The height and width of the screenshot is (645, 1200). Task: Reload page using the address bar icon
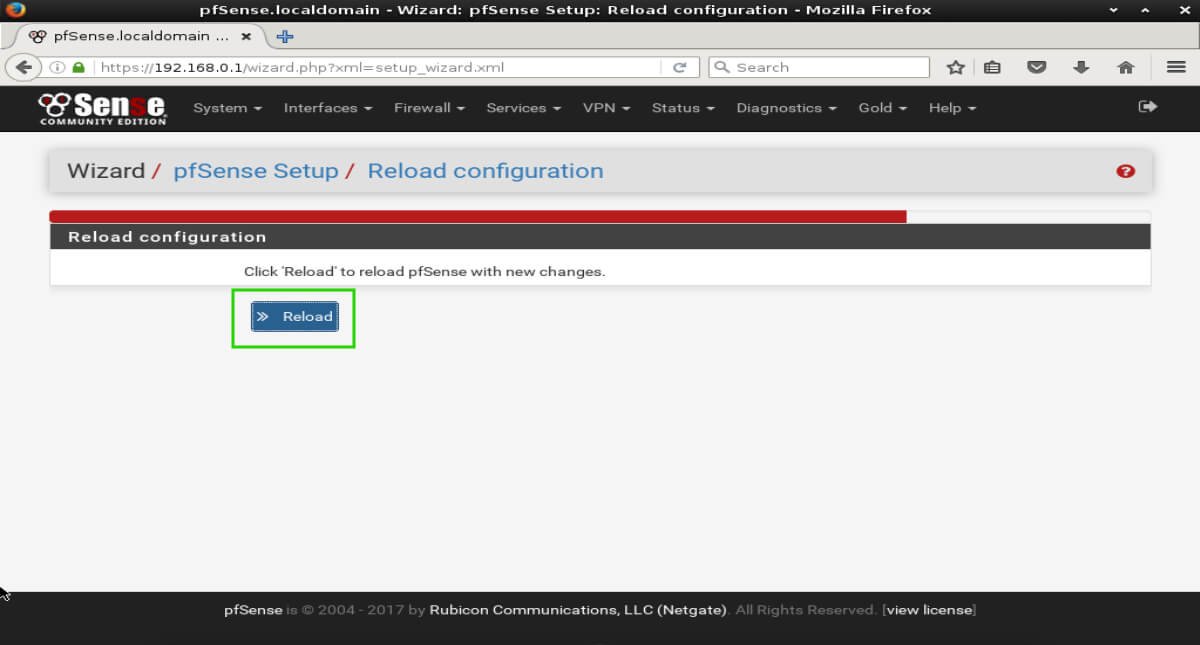[679, 67]
